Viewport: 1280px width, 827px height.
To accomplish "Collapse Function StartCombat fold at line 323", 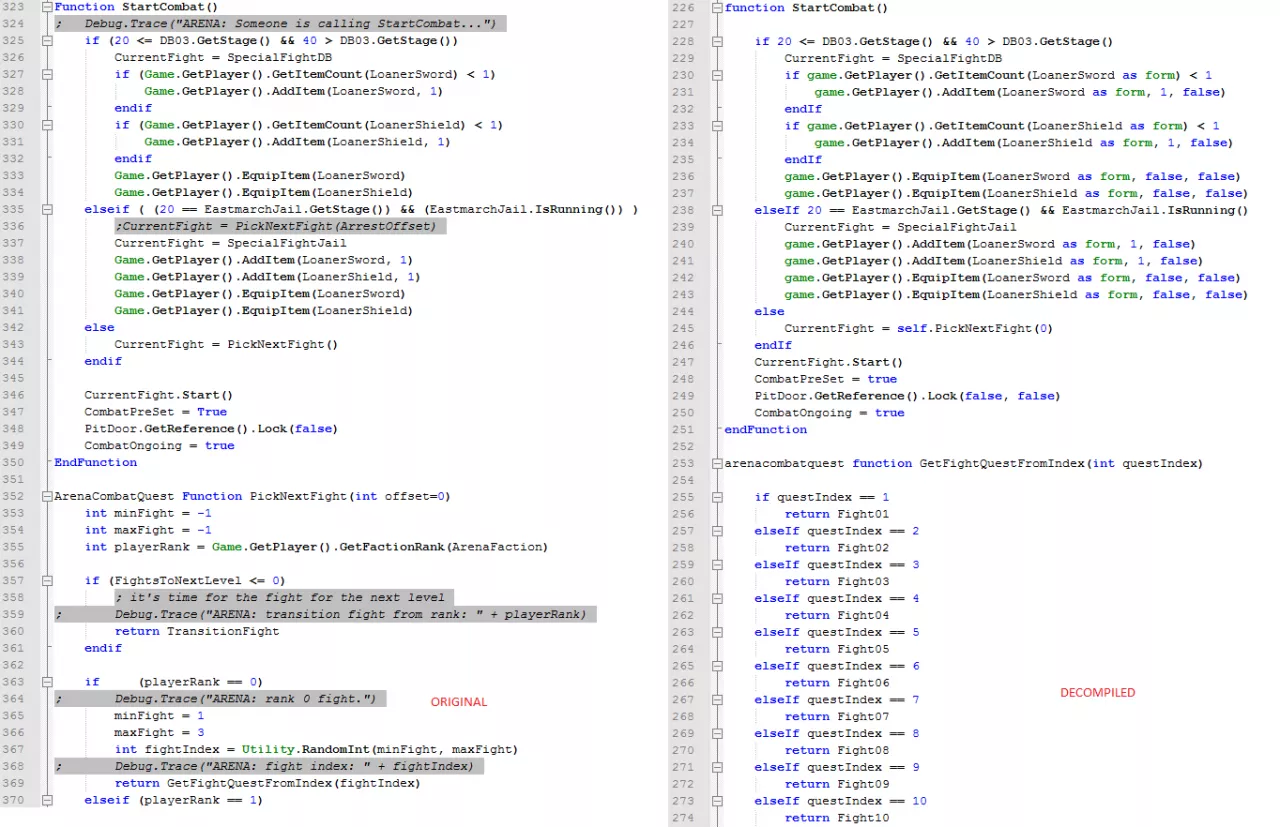I will click(46, 7).
